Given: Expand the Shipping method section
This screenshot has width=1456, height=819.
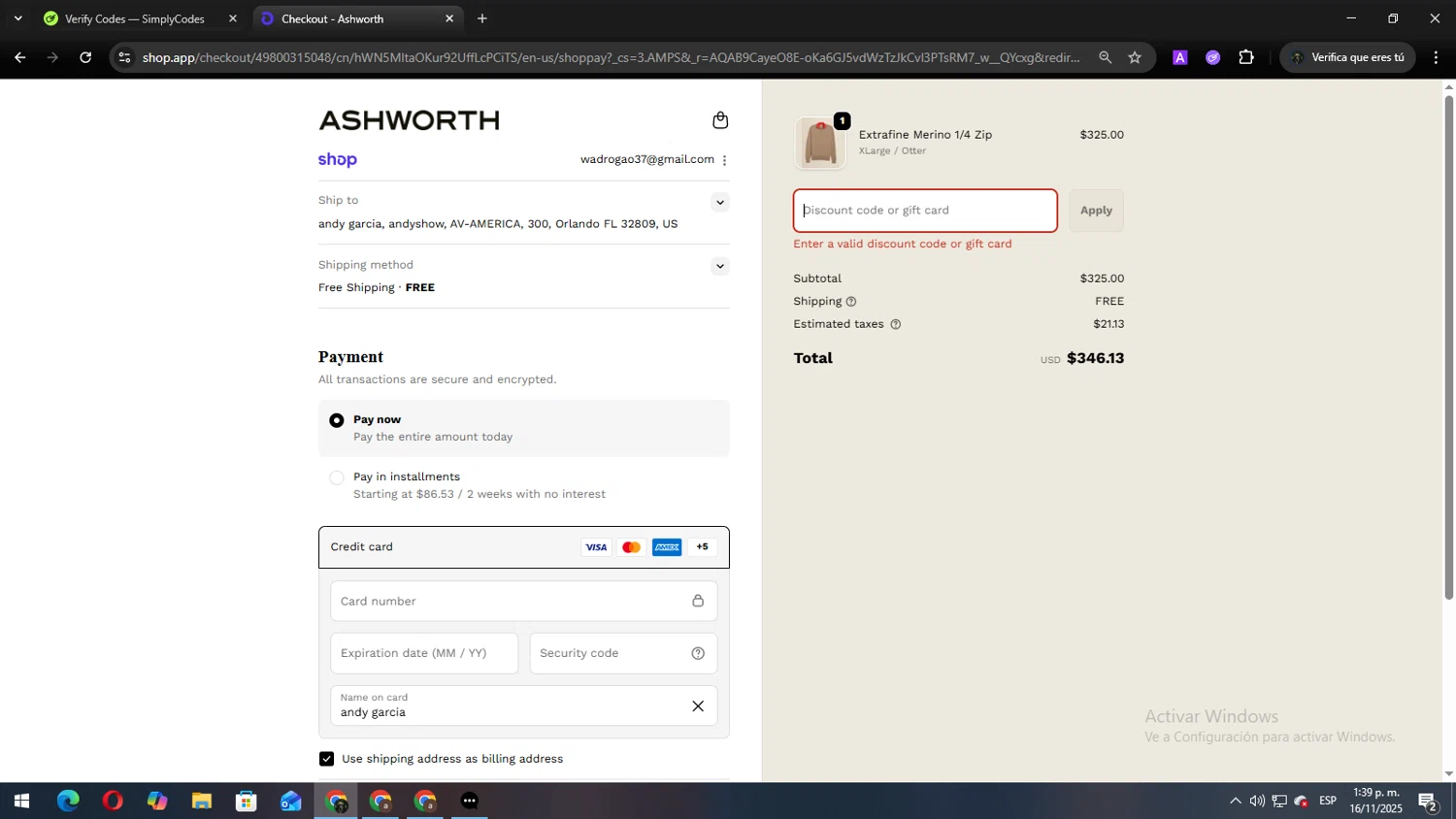Looking at the screenshot, I should point(719,266).
